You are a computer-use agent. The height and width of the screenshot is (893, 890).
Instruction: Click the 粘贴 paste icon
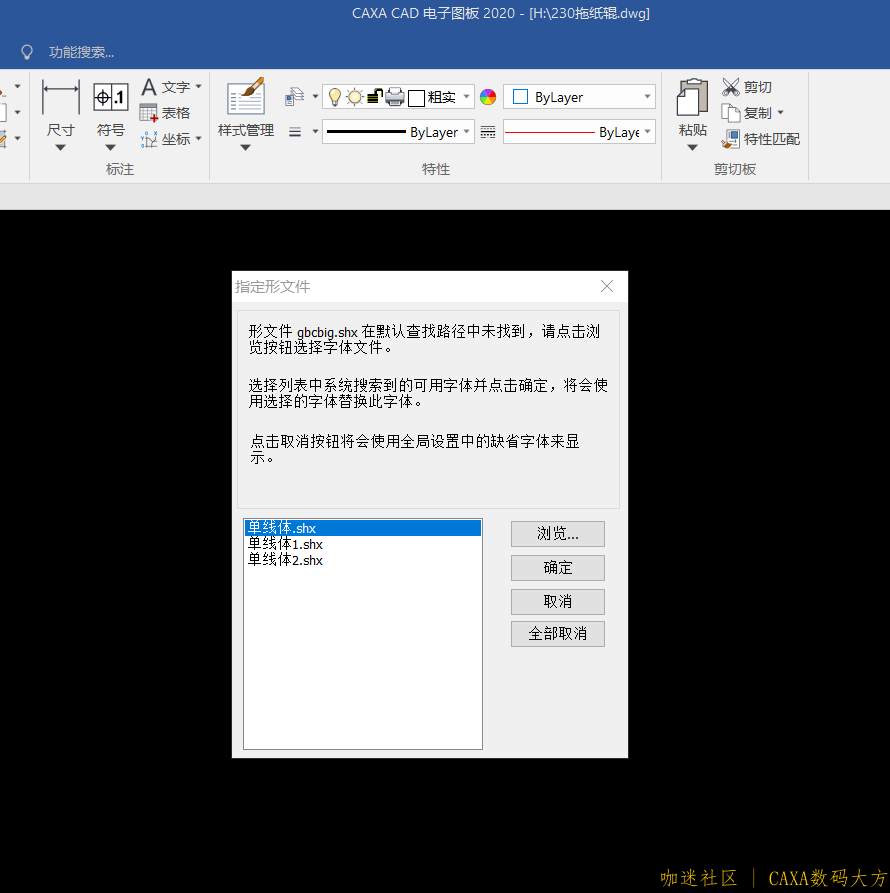(692, 98)
